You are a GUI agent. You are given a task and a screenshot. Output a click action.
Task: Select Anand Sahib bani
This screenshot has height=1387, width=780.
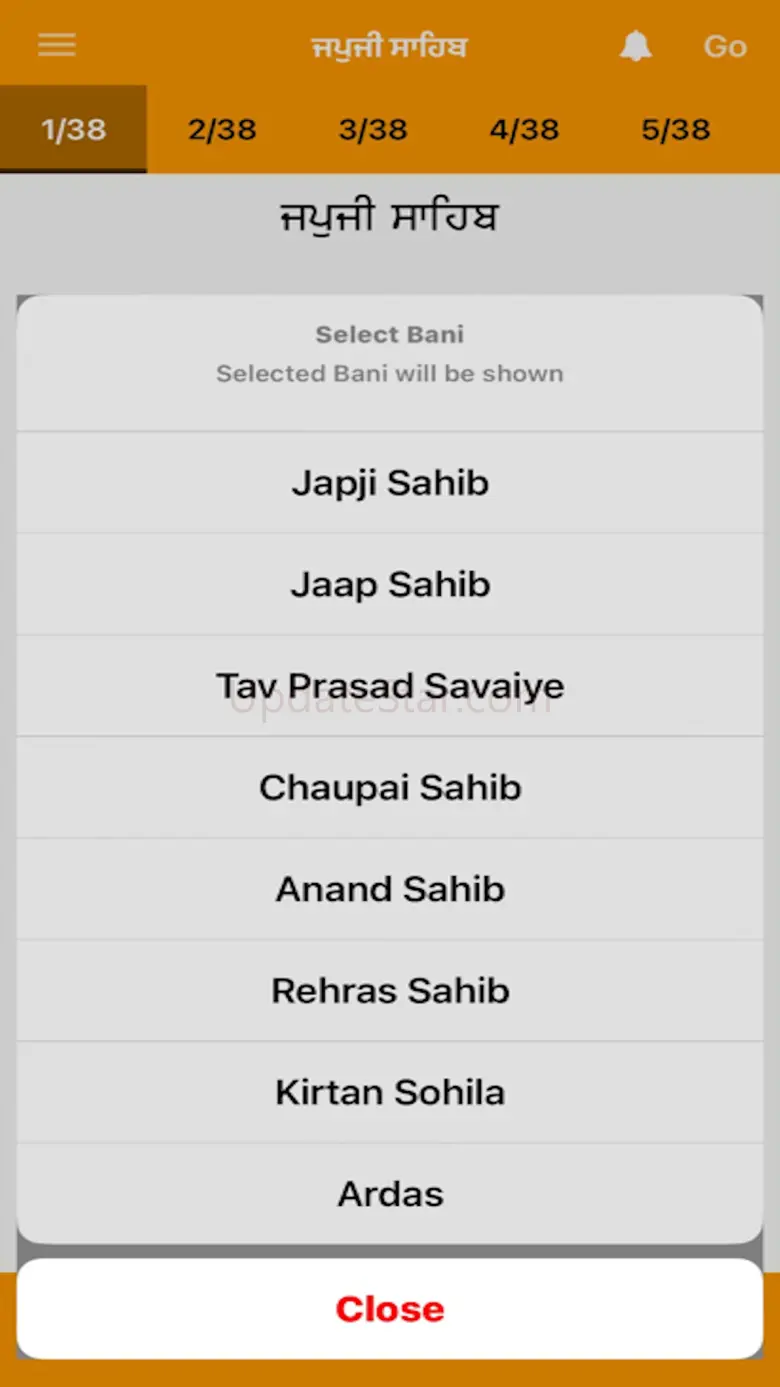390,889
